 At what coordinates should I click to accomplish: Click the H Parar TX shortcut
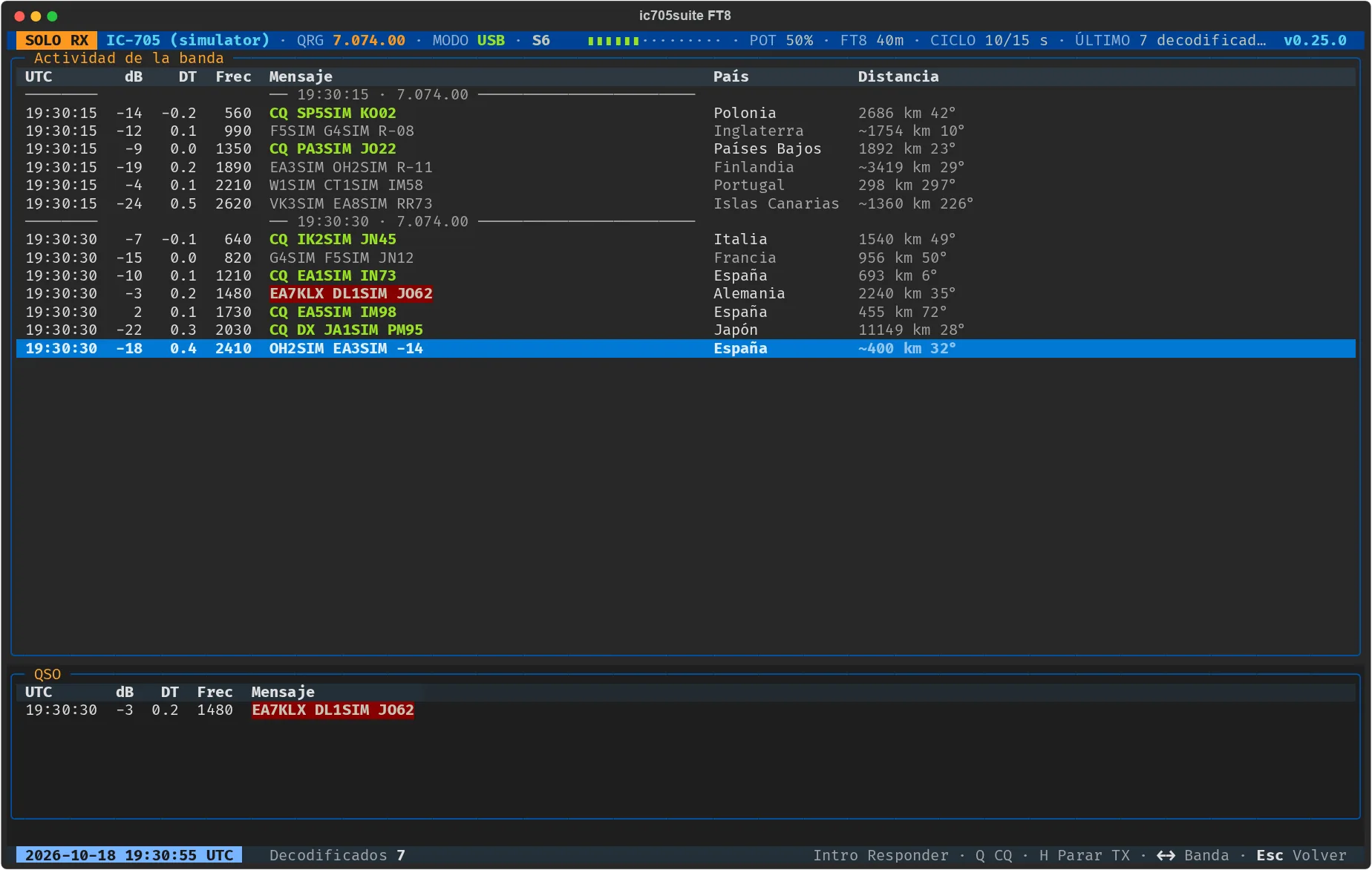pos(1084,855)
